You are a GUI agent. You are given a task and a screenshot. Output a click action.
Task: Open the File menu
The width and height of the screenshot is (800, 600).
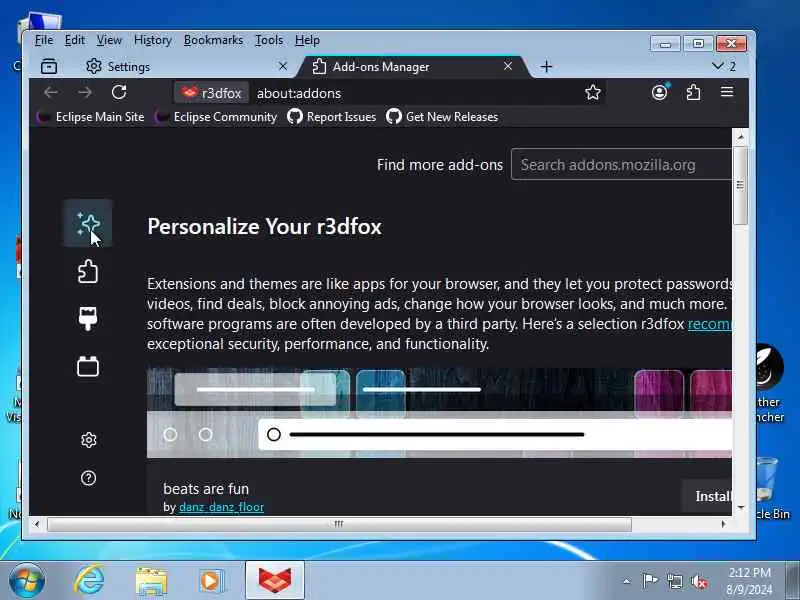pos(44,40)
